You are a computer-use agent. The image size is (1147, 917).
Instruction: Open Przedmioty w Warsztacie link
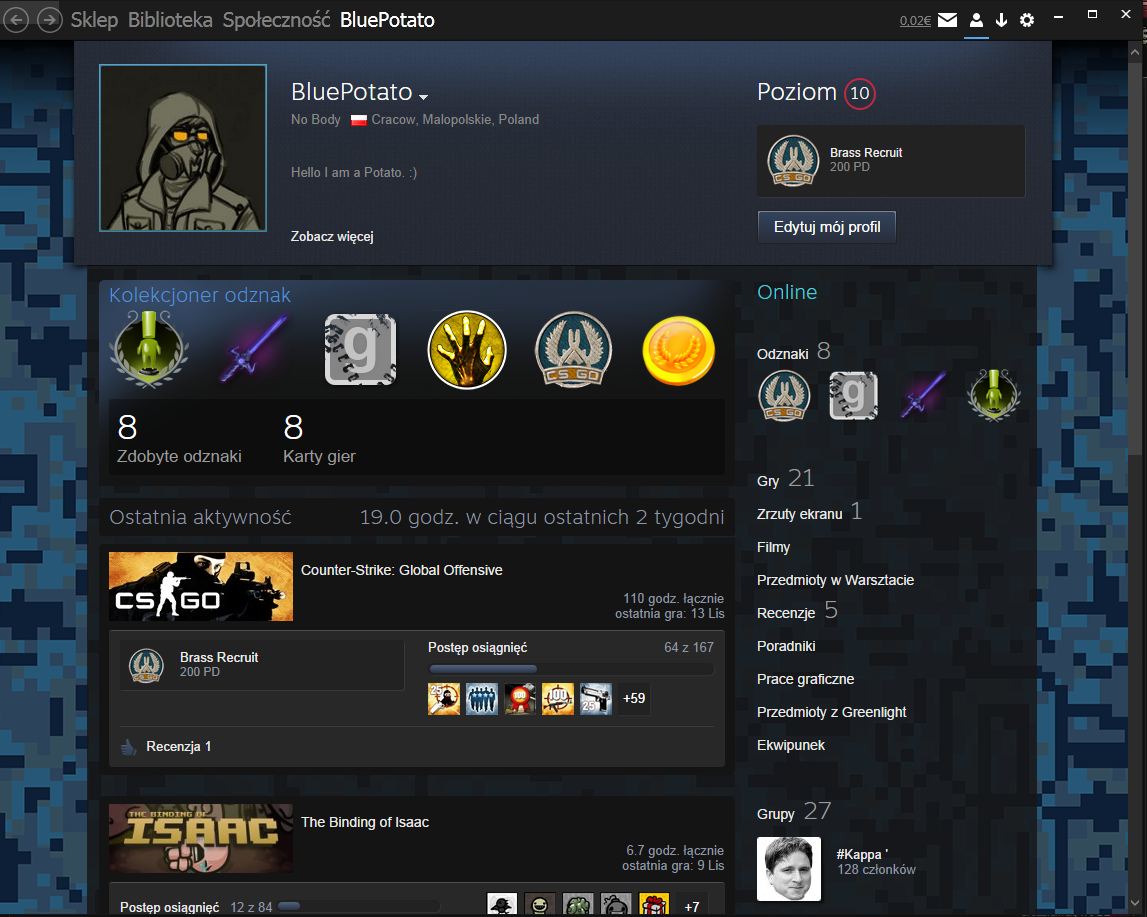(x=835, y=580)
